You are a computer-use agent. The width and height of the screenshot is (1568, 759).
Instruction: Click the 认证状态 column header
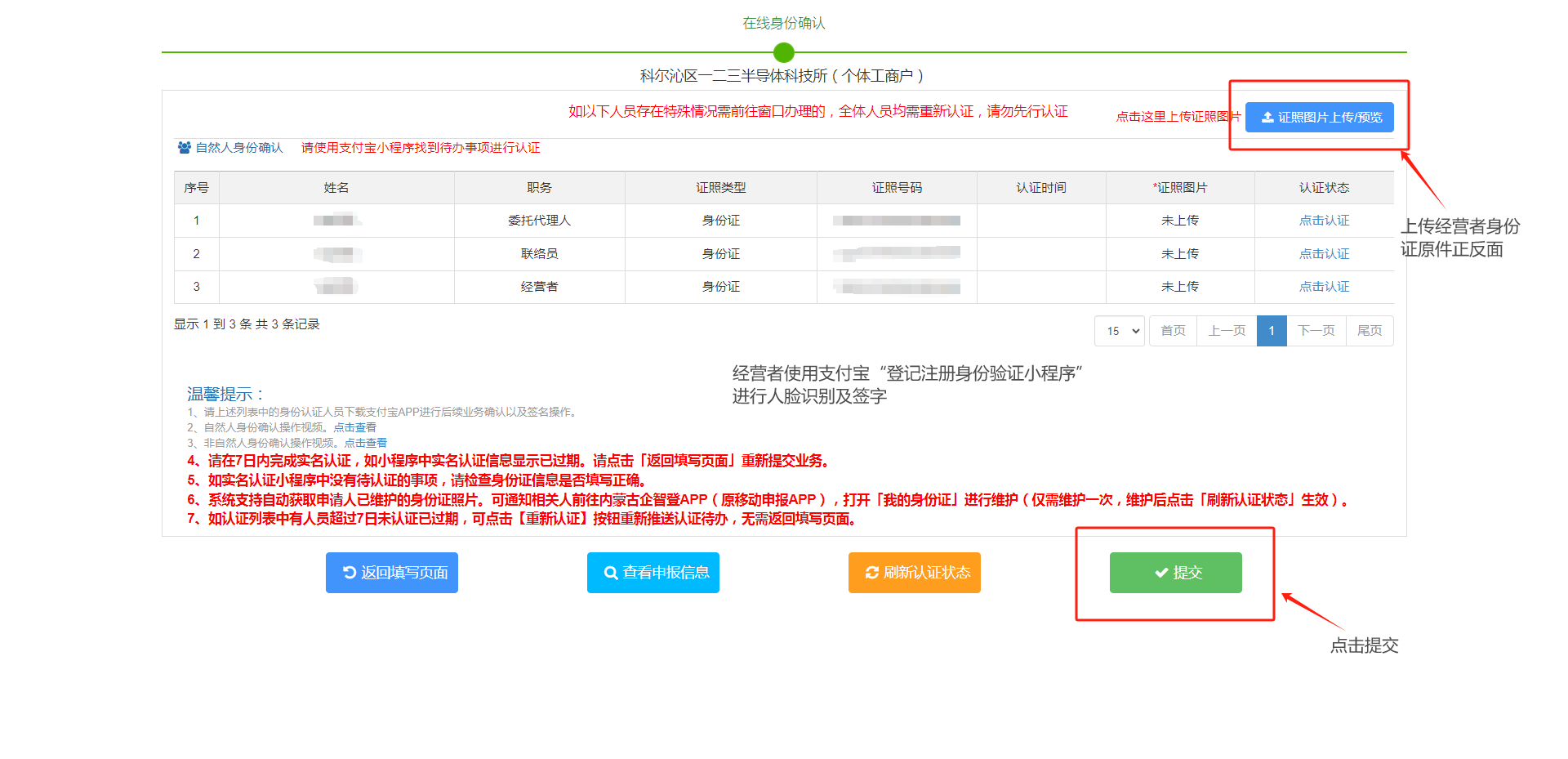tap(1324, 188)
